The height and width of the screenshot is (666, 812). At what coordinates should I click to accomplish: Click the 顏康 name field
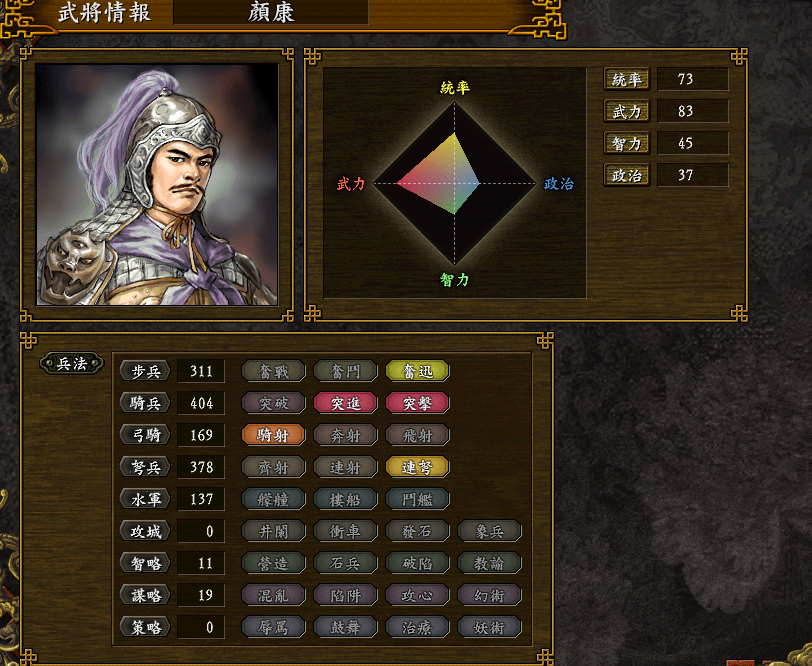click(271, 12)
